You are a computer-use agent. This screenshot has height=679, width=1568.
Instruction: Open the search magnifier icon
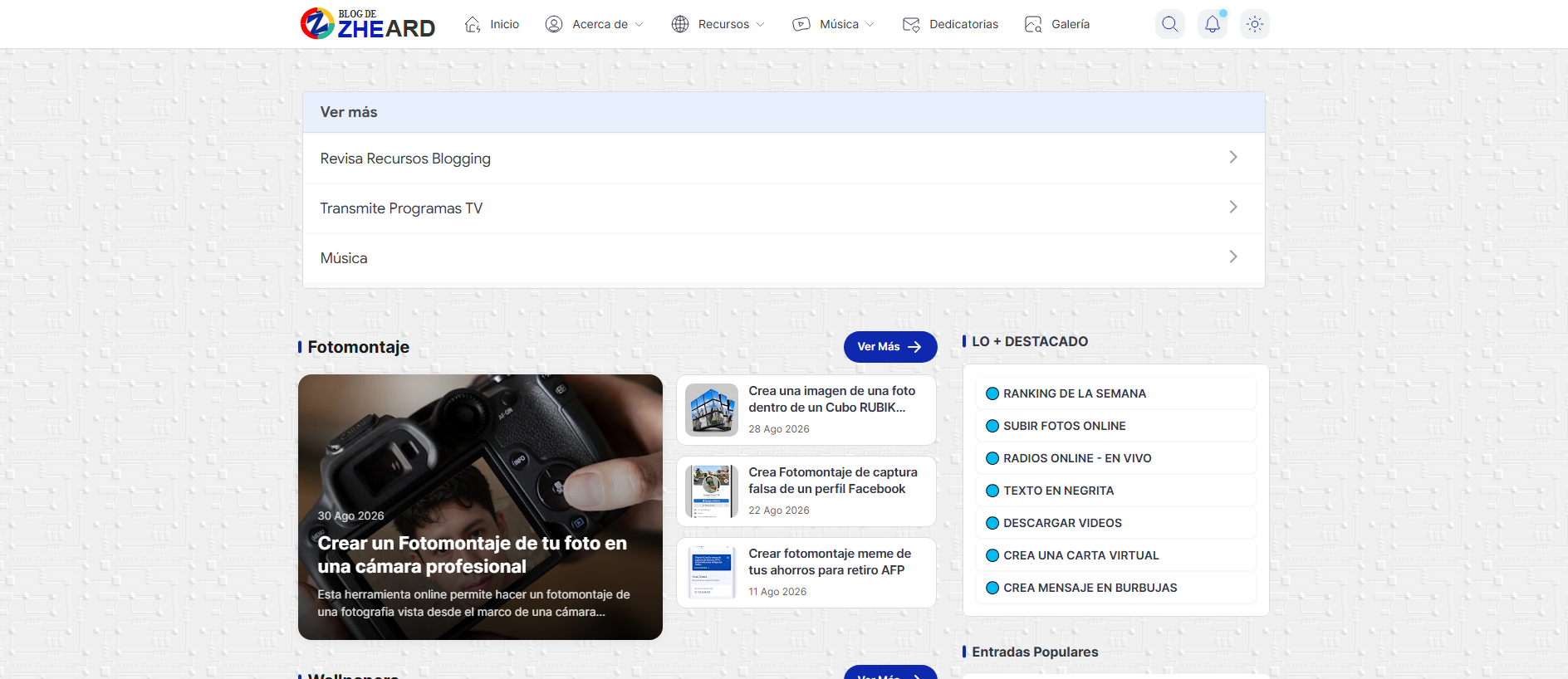1170,24
